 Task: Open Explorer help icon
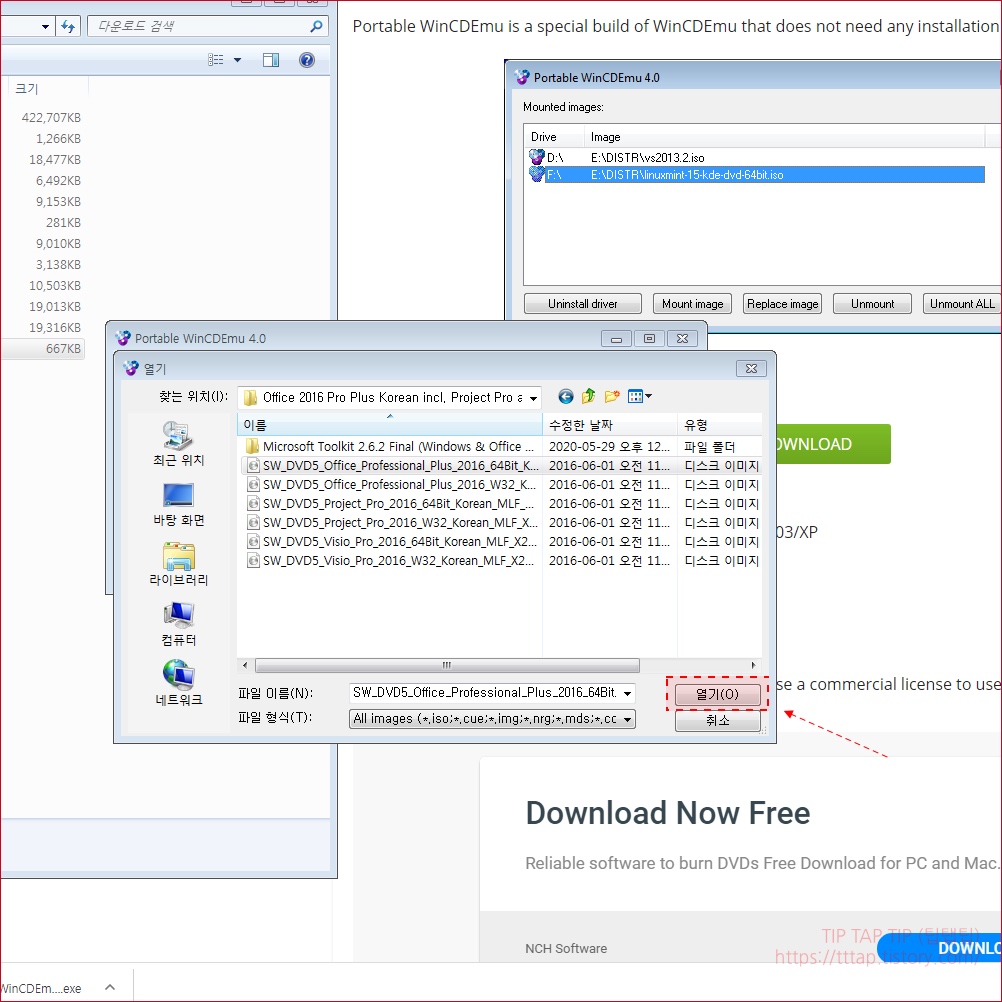coord(307,60)
